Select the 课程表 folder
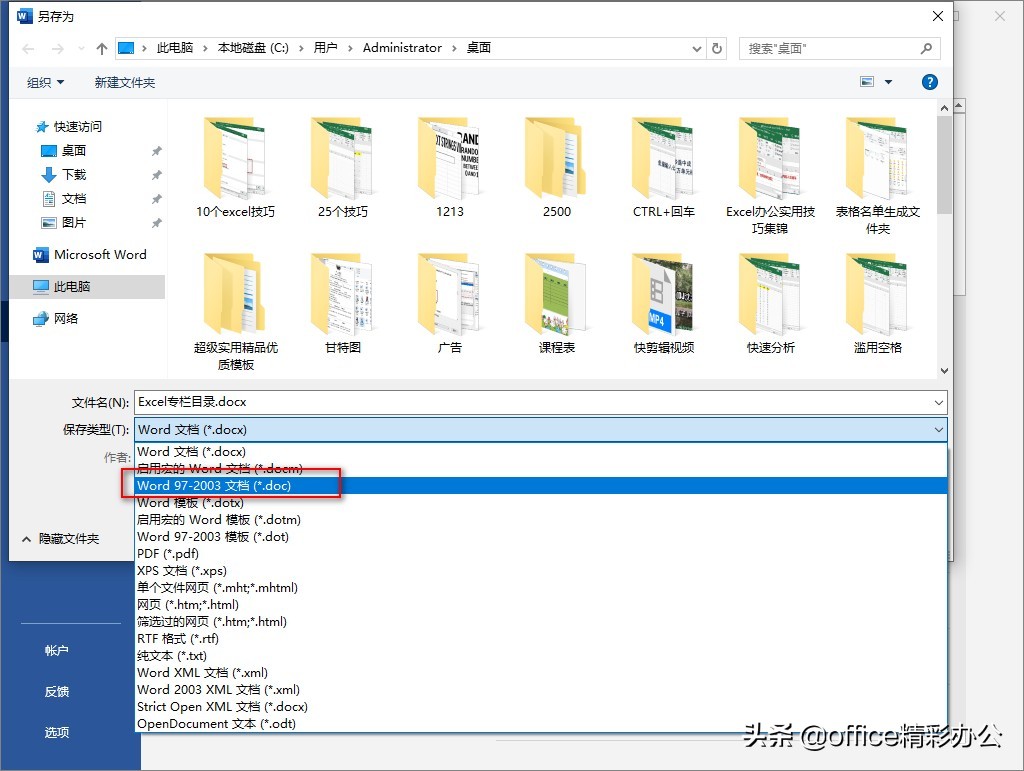The image size is (1024, 771). coord(557,304)
